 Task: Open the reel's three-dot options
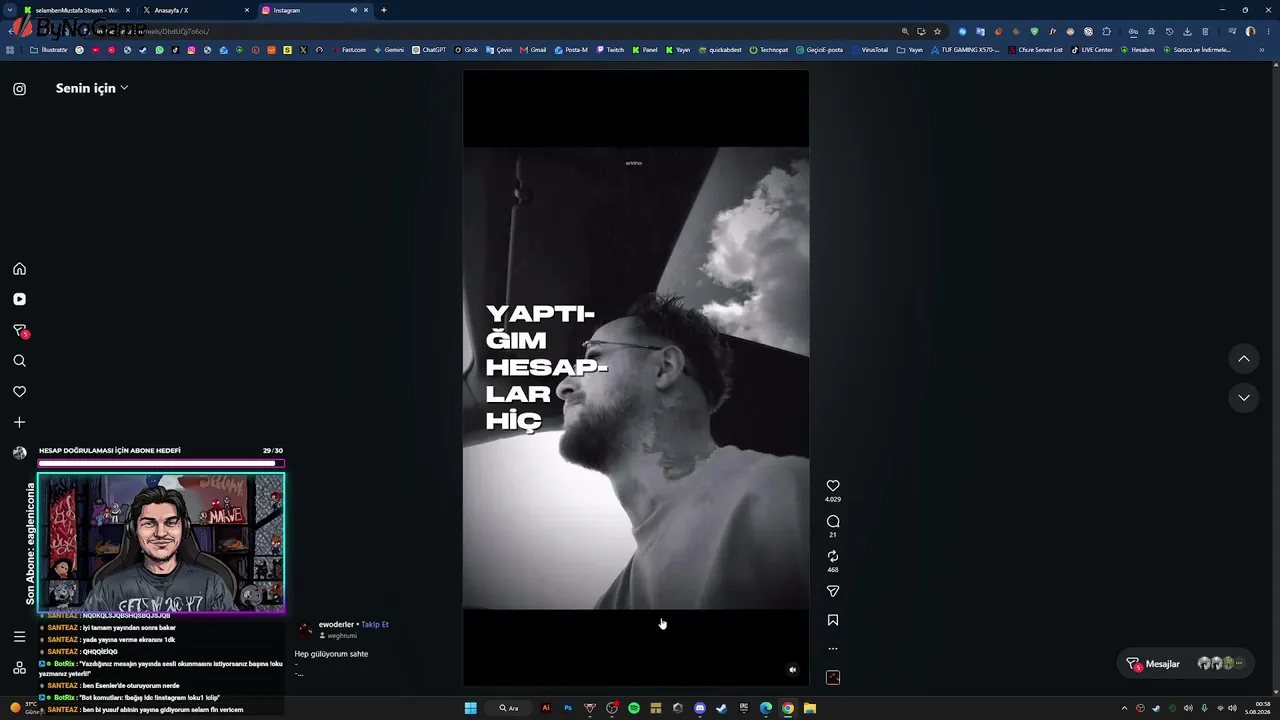833,649
